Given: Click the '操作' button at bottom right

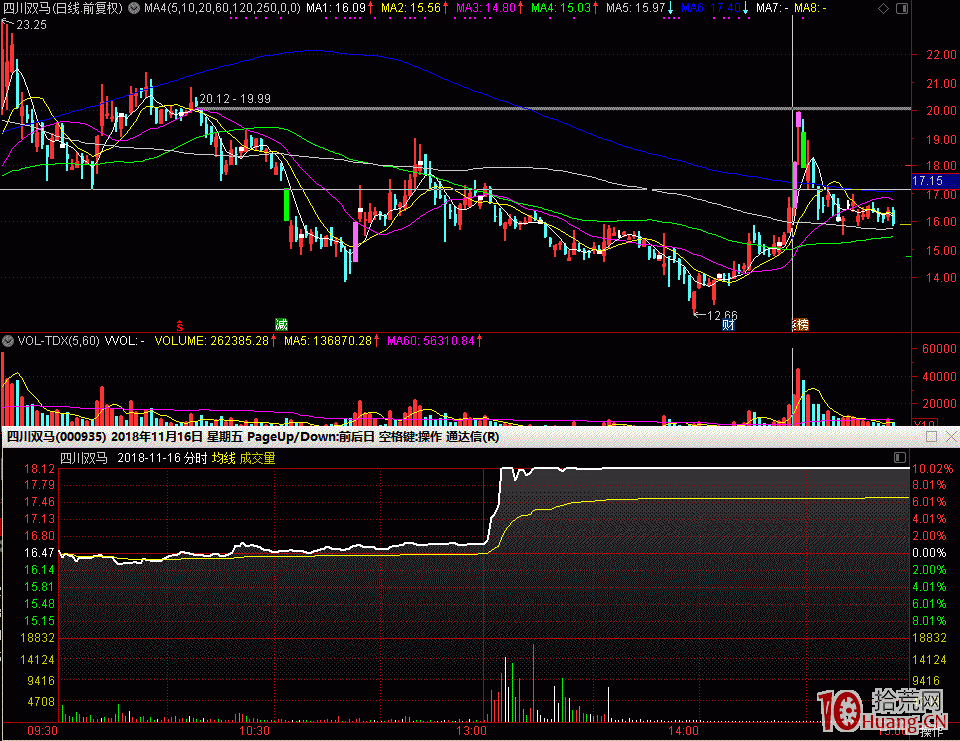Looking at the screenshot, I should click(931, 732).
